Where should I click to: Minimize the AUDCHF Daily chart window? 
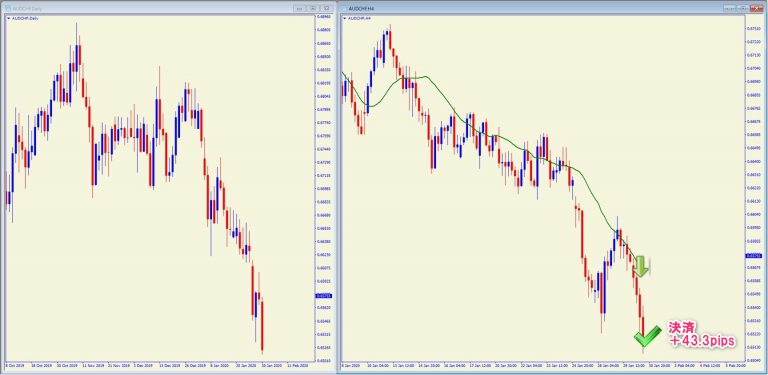[x=299, y=8]
